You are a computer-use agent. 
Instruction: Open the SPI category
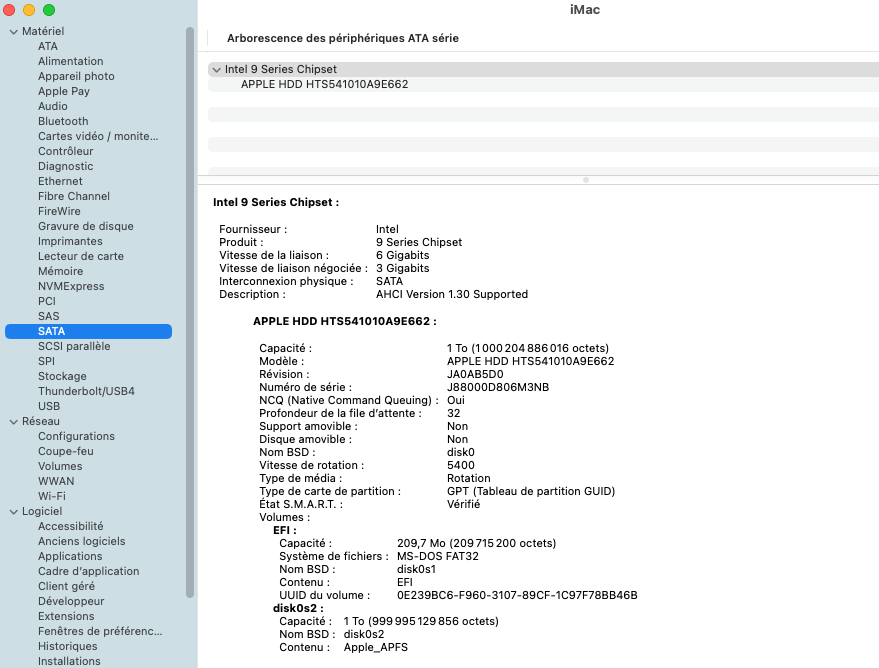coord(47,361)
